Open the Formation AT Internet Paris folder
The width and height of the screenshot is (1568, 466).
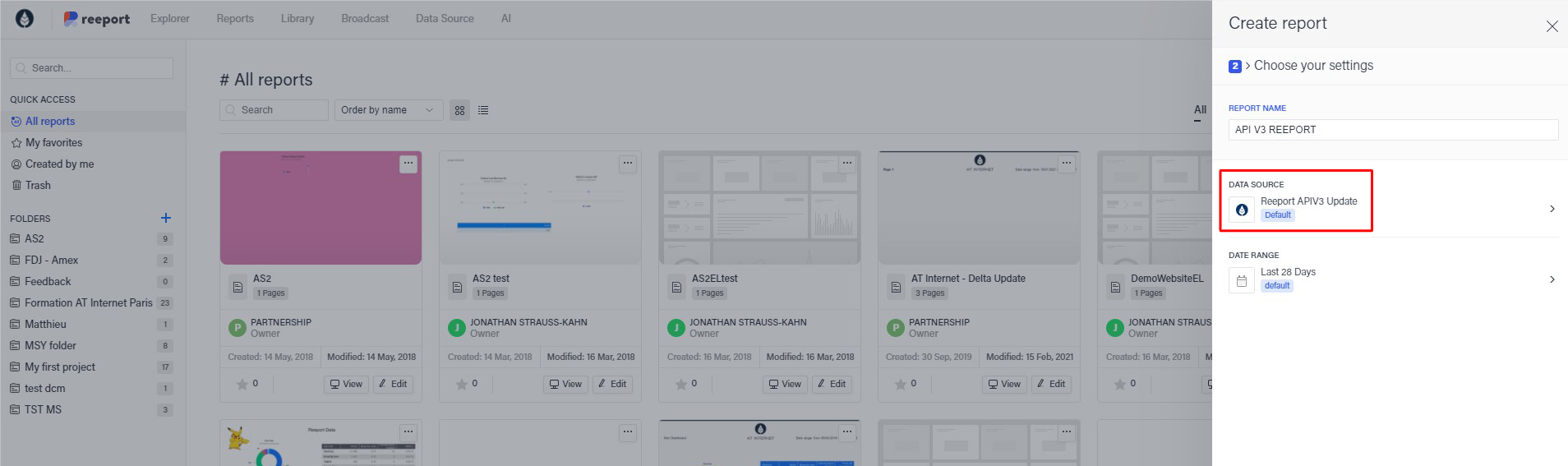[x=88, y=302]
